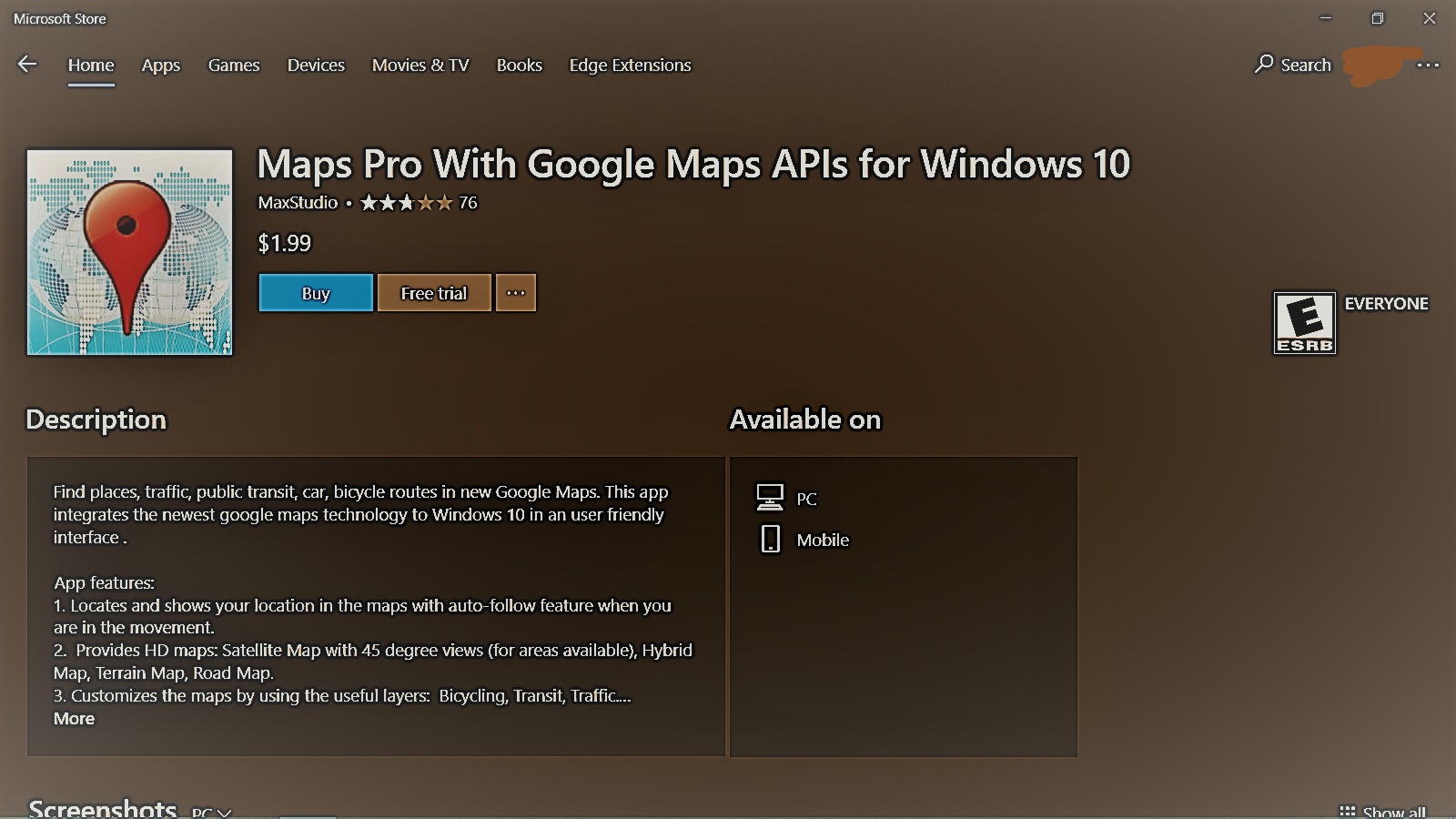Restore down the Microsoft Store window
Image resolution: width=1456 pixels, height=819 pixels.
[x=1378, y=18]
